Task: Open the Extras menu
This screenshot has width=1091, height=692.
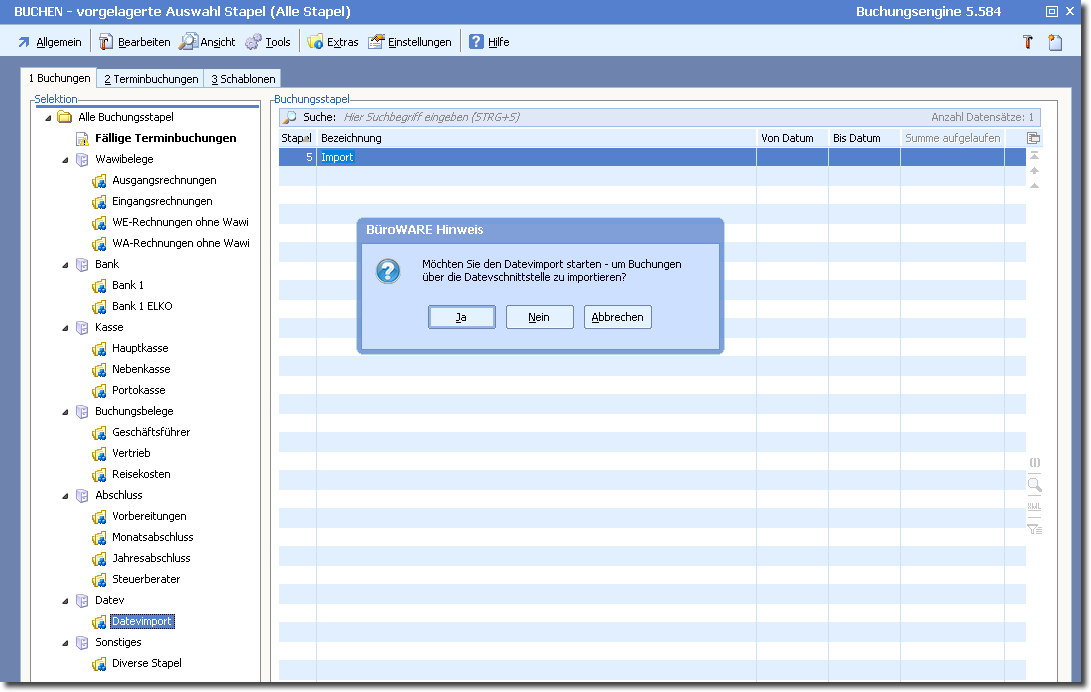Action: tap(333, 42)
